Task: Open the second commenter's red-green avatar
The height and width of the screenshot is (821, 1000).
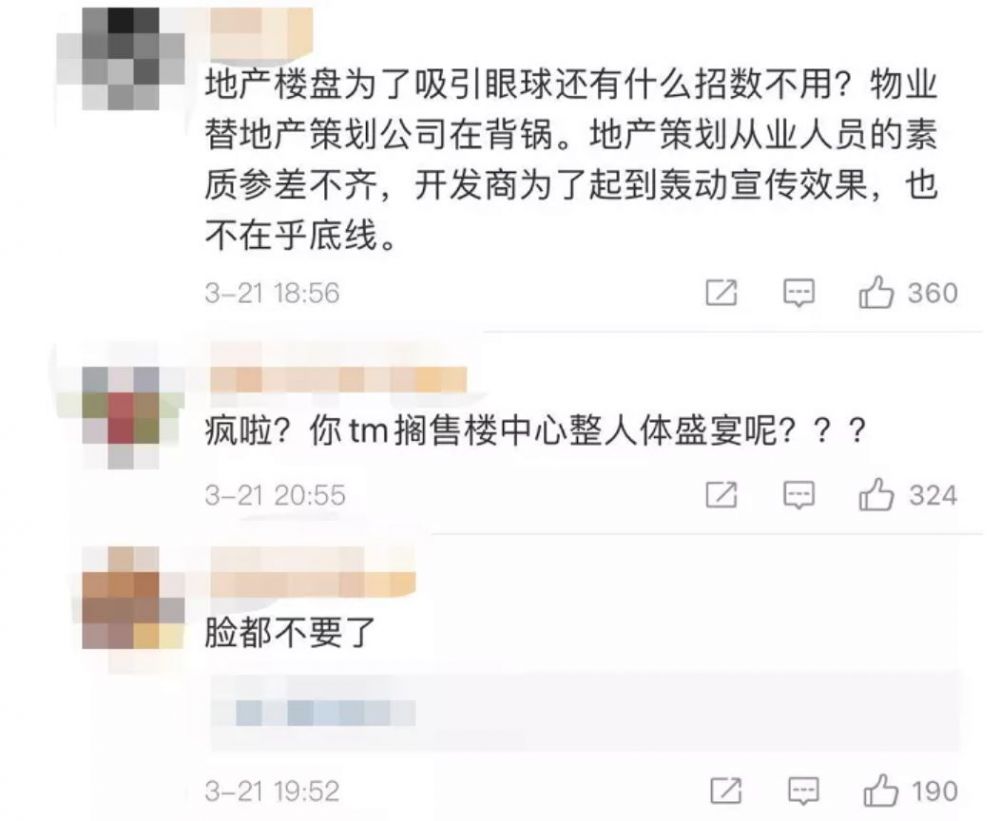Action: [x=121, y=418]
